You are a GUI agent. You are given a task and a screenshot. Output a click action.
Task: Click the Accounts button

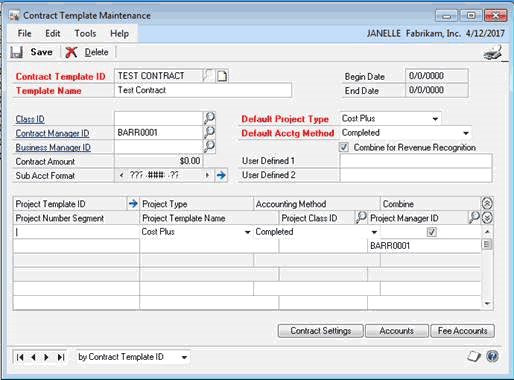[396, 331]
